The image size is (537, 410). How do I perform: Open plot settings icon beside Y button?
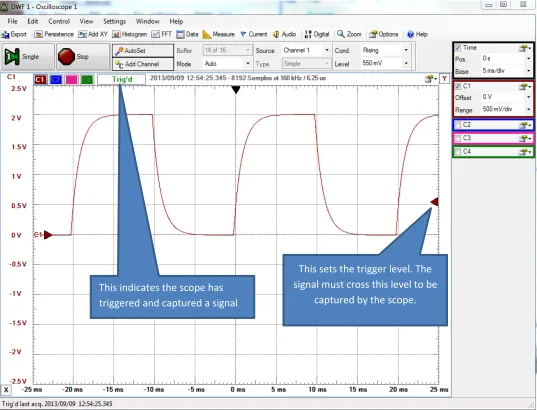click(430, 79)
